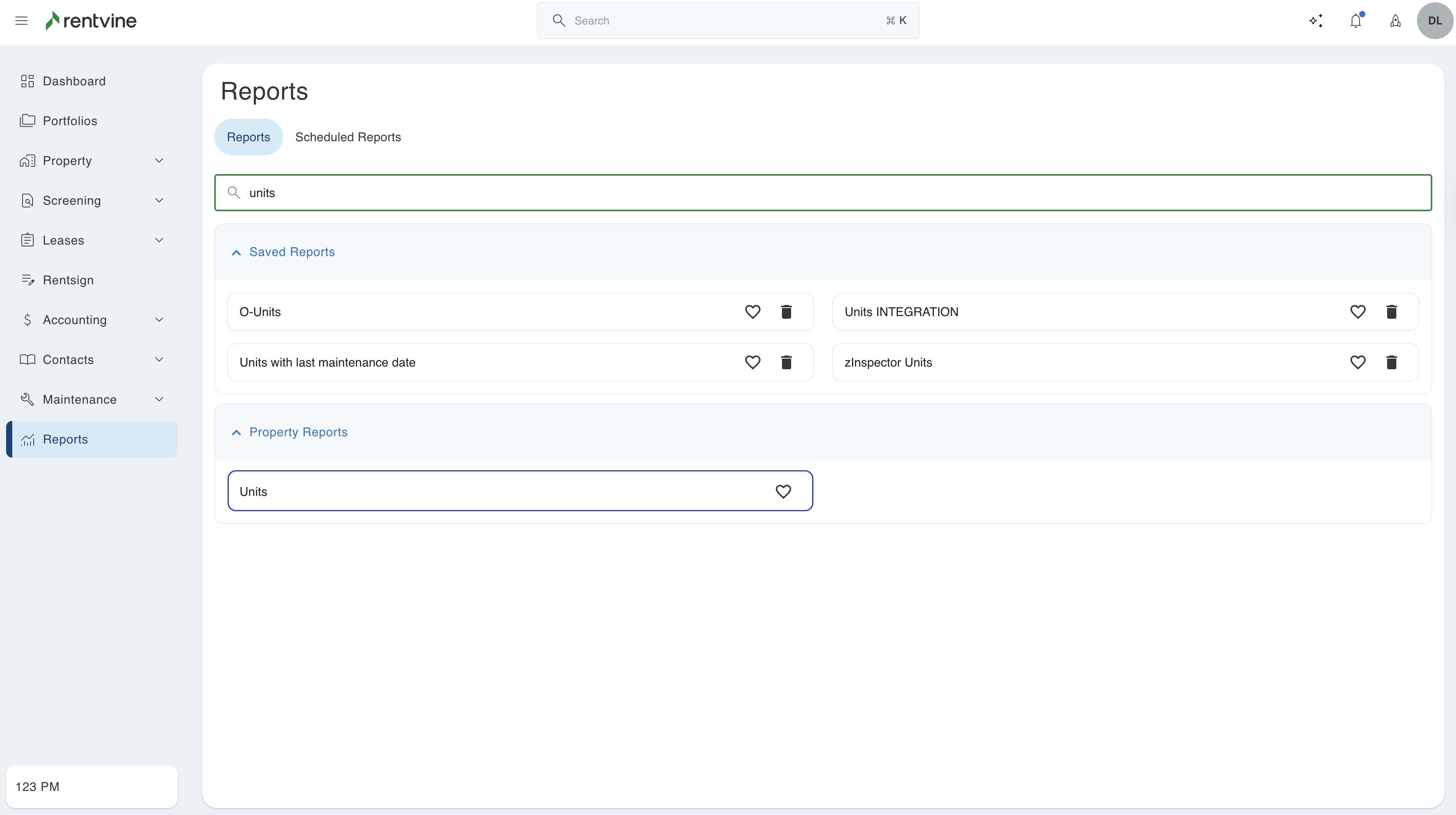Viewport: 1456px width, 815px height.
Task: Delete the O-Units saved report
Action: 786,312
